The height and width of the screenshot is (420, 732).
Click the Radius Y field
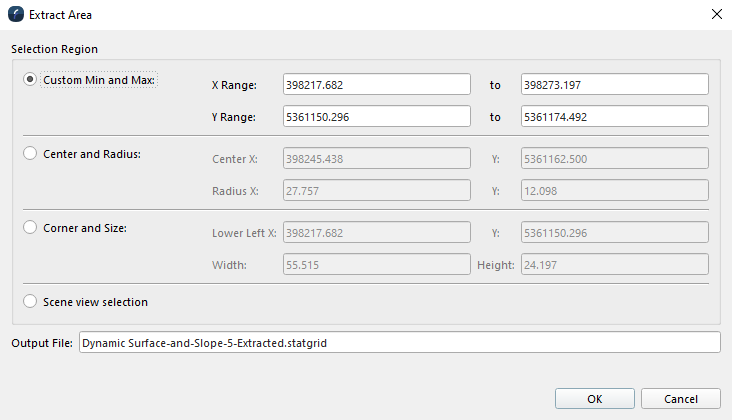615,190
